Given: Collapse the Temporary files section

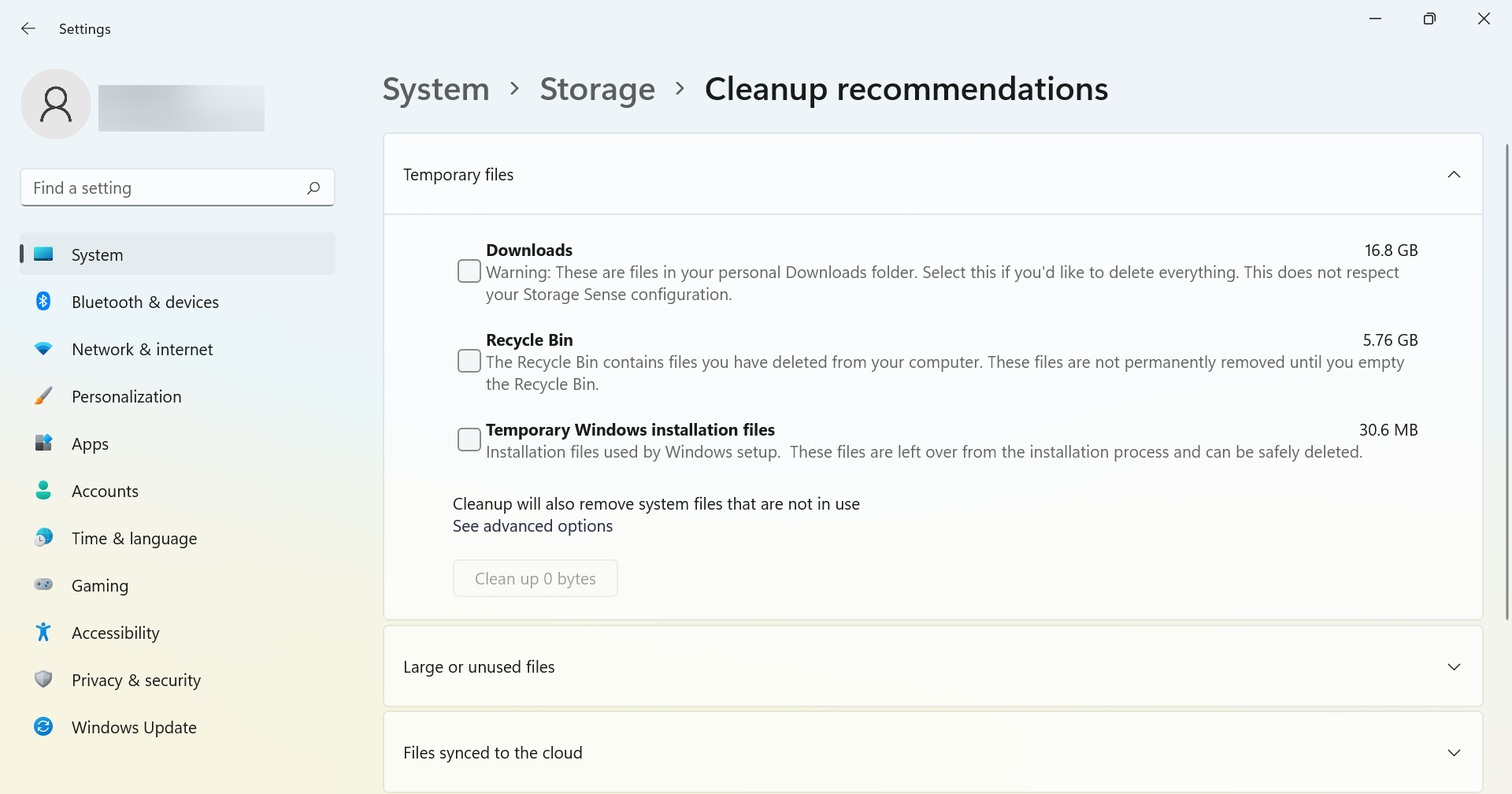Looking at the screenshot, I should click(1454, 174).
